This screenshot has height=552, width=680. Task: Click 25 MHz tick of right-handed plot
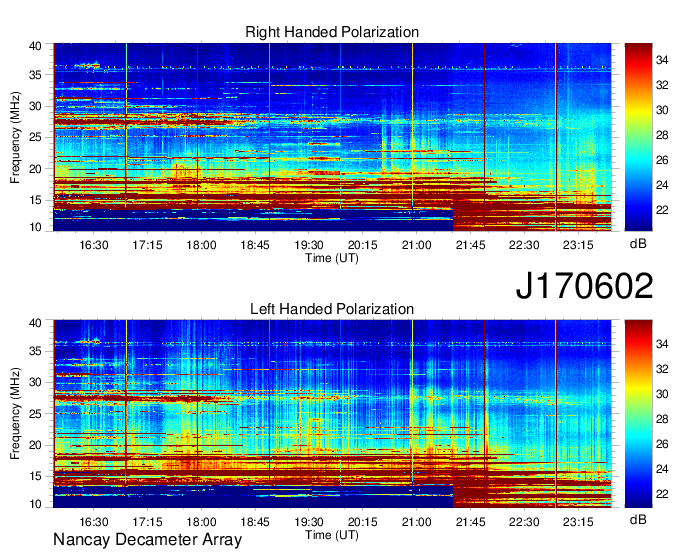tap(35, 137)
